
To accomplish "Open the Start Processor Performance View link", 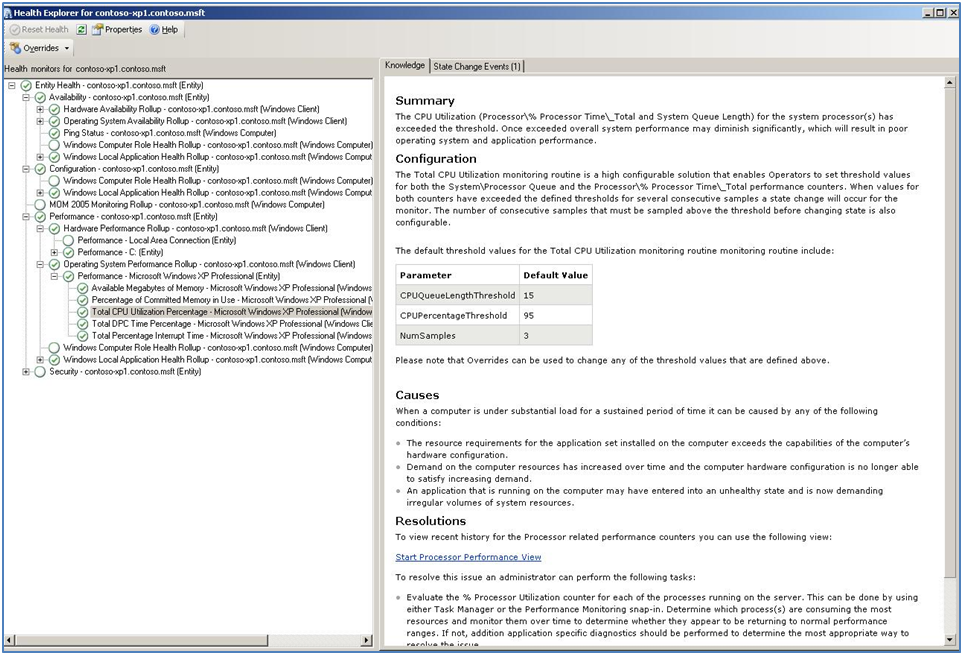I will point(468,557).
